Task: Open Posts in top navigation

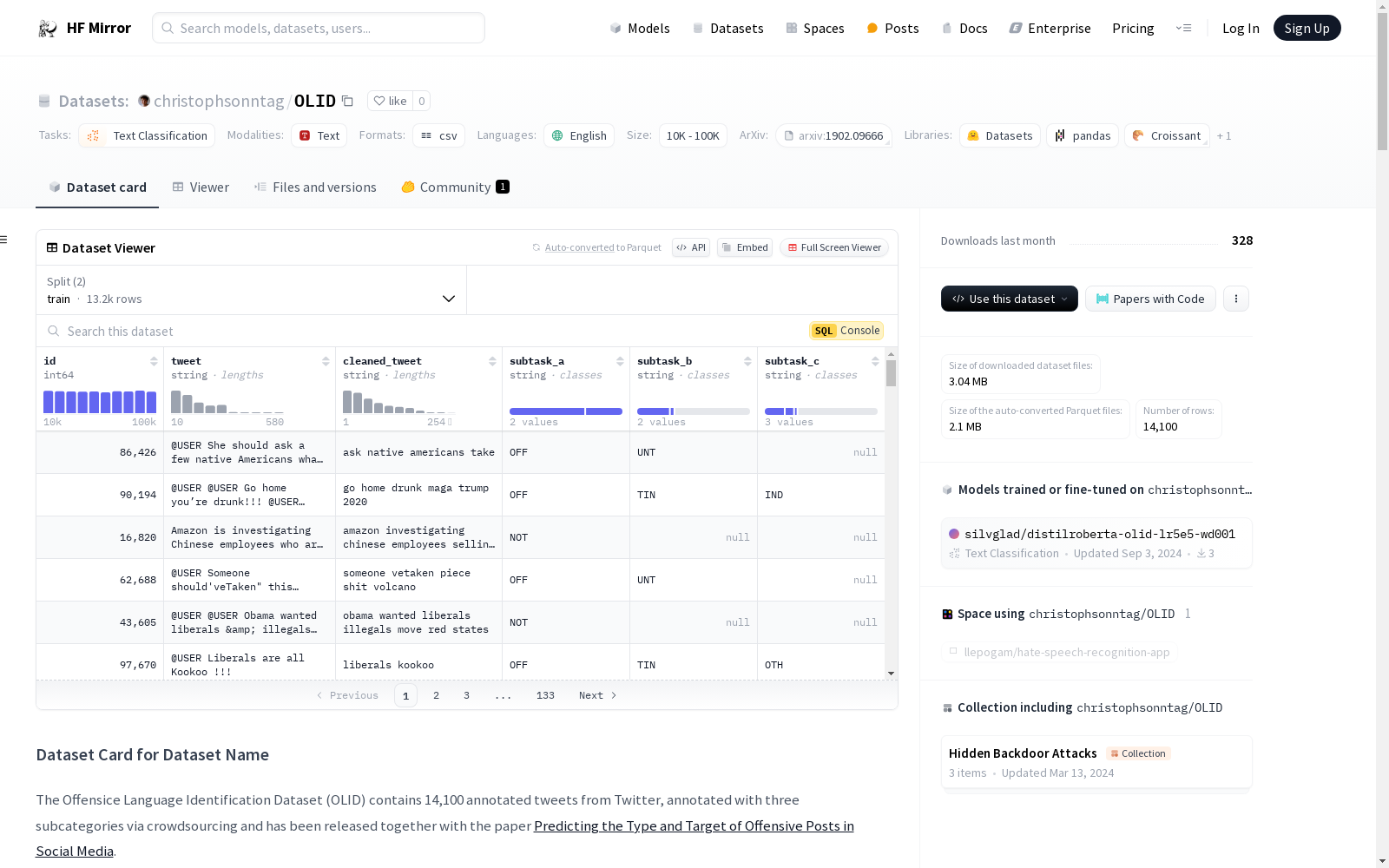Action: click(x=892, y=28)
